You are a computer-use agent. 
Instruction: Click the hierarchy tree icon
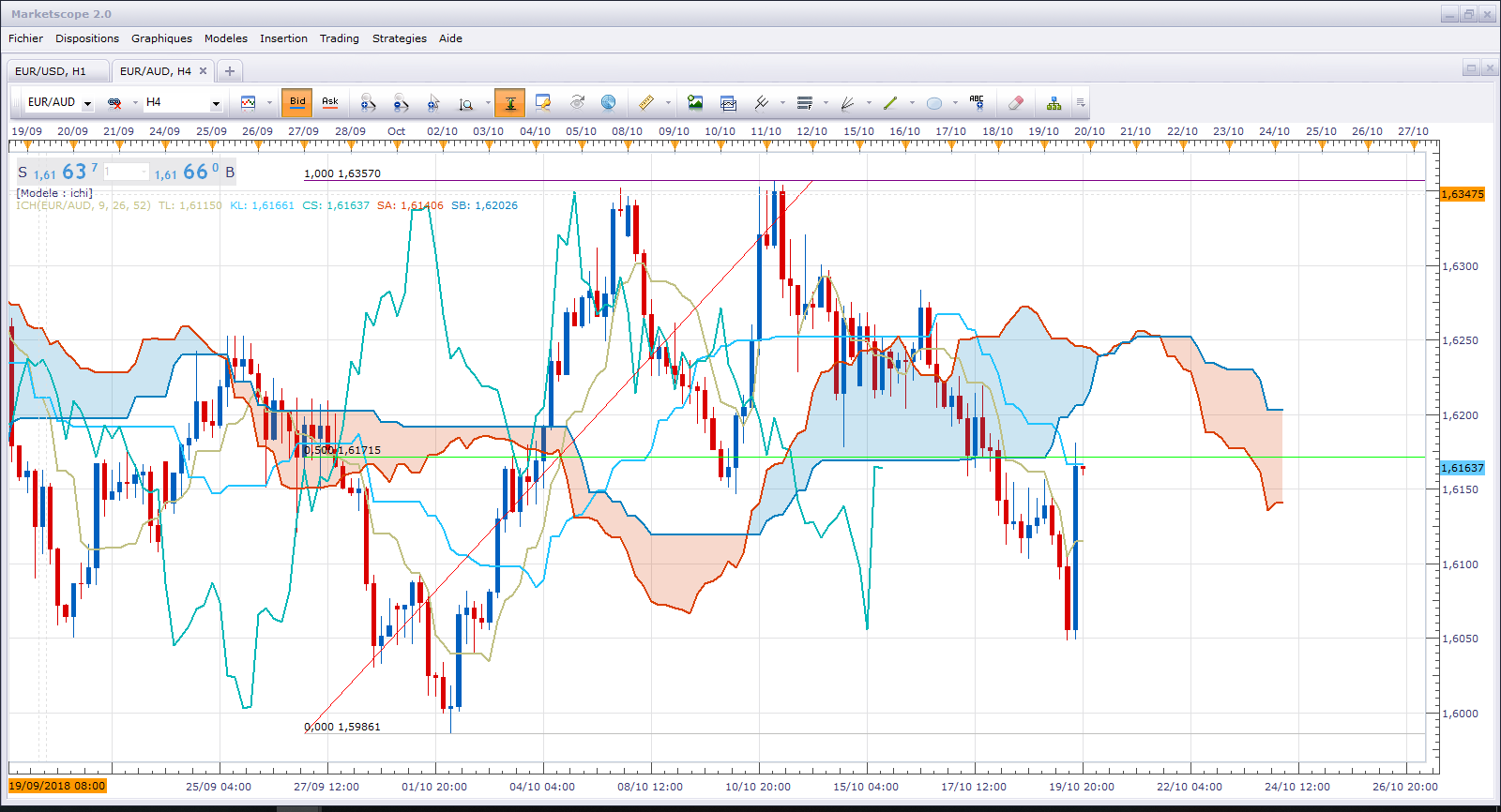coord(1054,102)
